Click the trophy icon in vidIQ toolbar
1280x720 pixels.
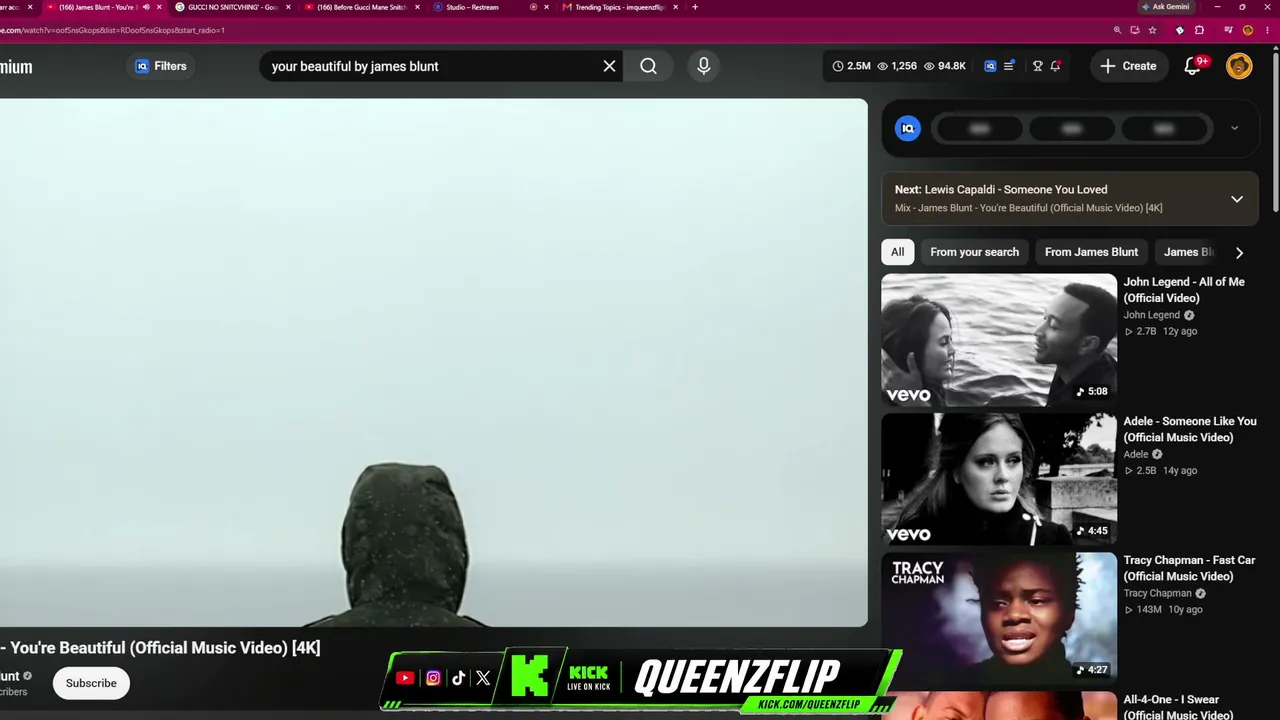(1038, 66)
